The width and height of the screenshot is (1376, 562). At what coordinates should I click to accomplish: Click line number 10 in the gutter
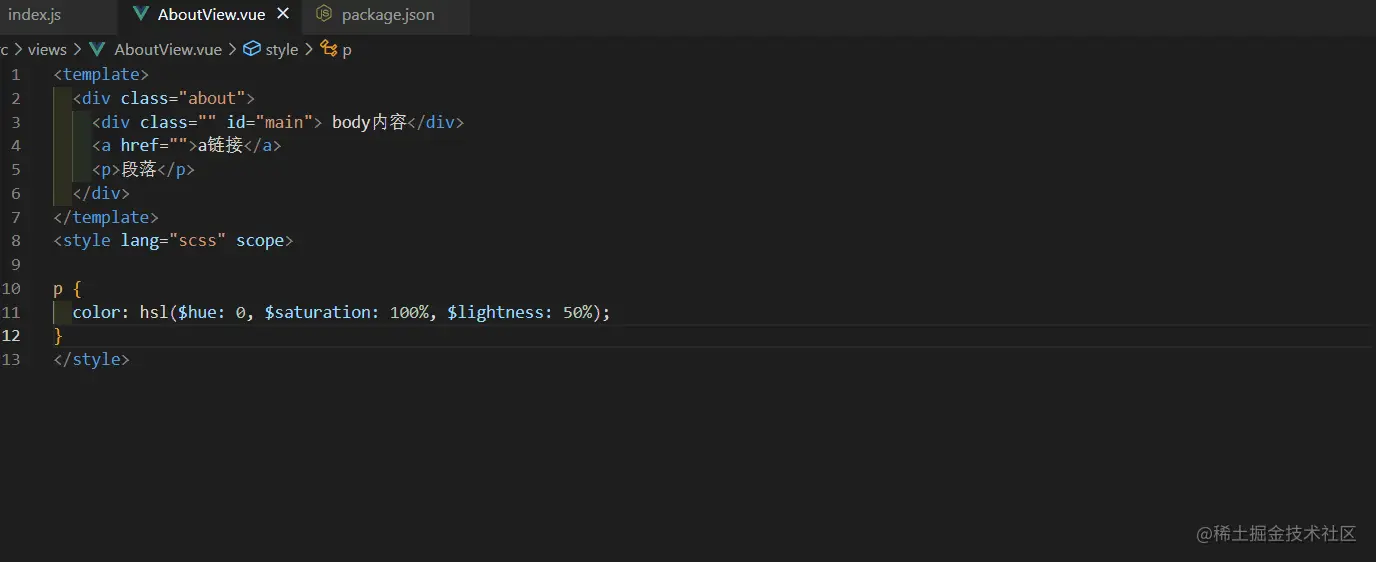pos(11,289)
